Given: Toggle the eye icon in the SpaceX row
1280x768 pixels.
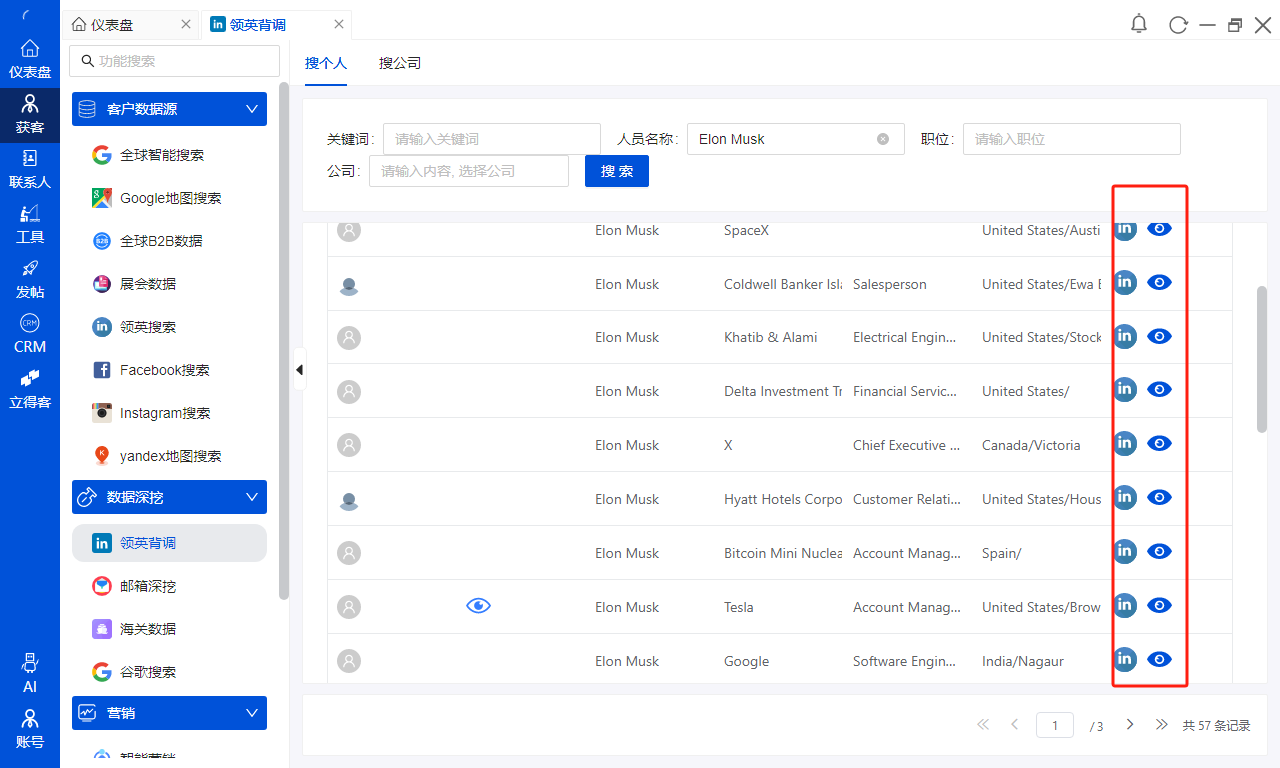Looking at the screenshot, I should (x=1159, y=229).
